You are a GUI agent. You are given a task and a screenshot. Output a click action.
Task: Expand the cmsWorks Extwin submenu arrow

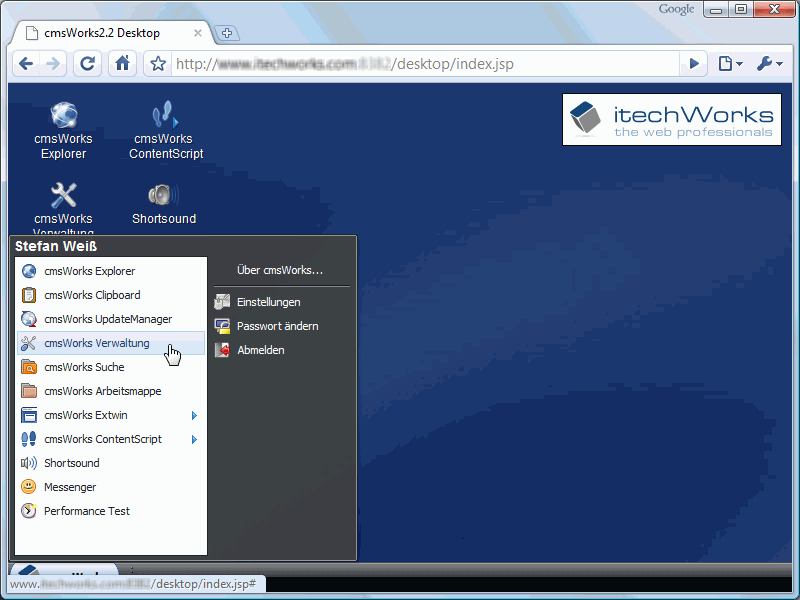[x=194, y=415]
